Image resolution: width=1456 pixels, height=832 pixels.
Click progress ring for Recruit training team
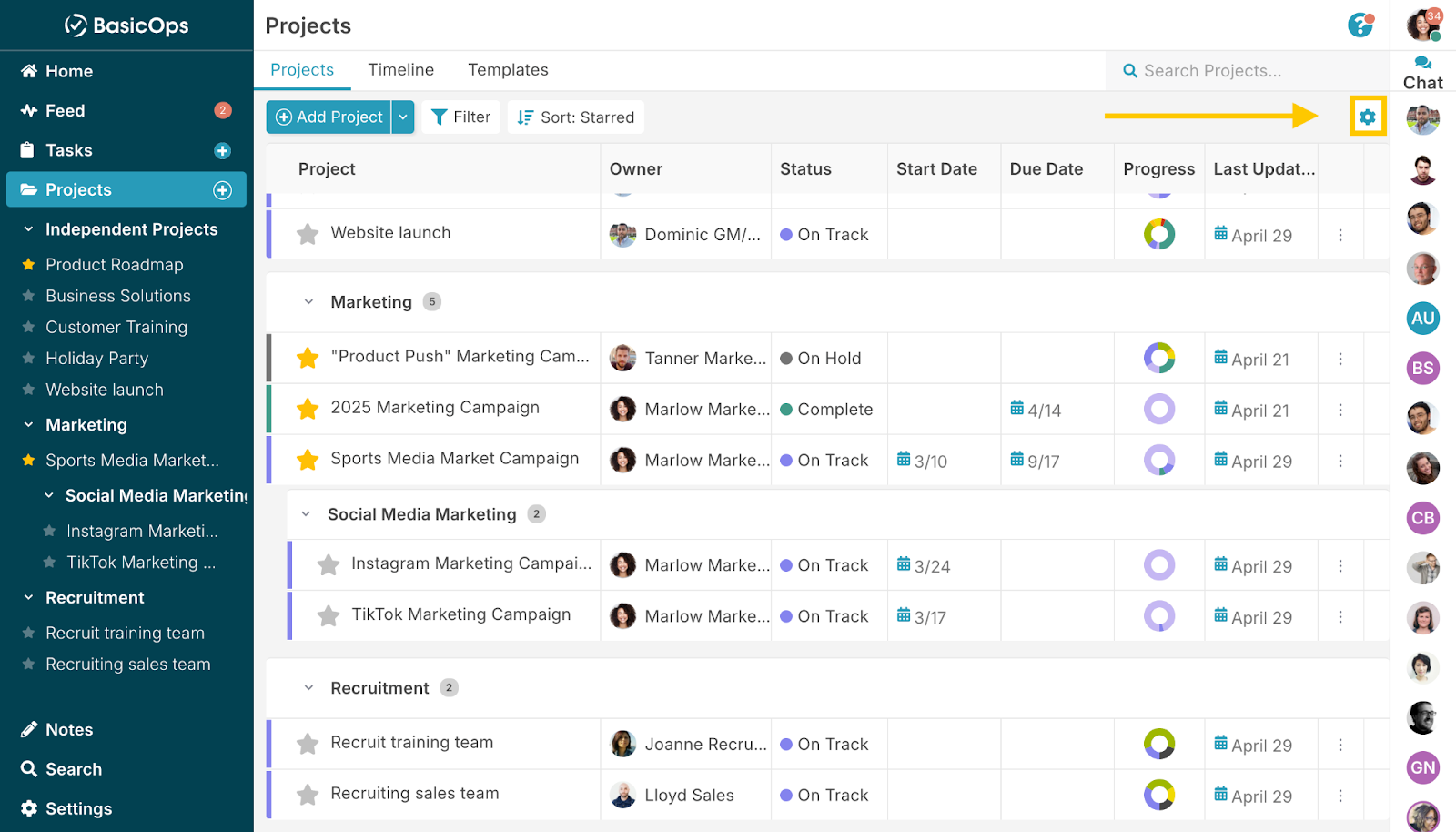pos(1158,744)
